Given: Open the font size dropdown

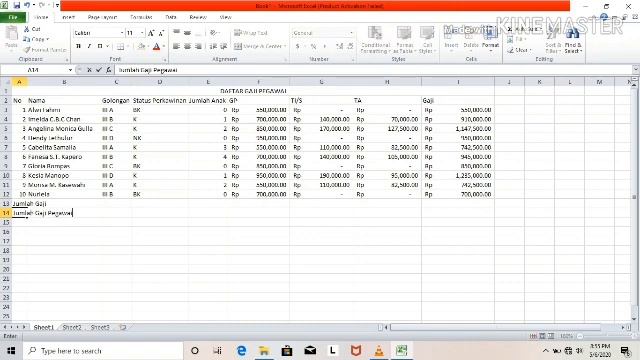Looking at the screenshot, I should tap(142, 33).
